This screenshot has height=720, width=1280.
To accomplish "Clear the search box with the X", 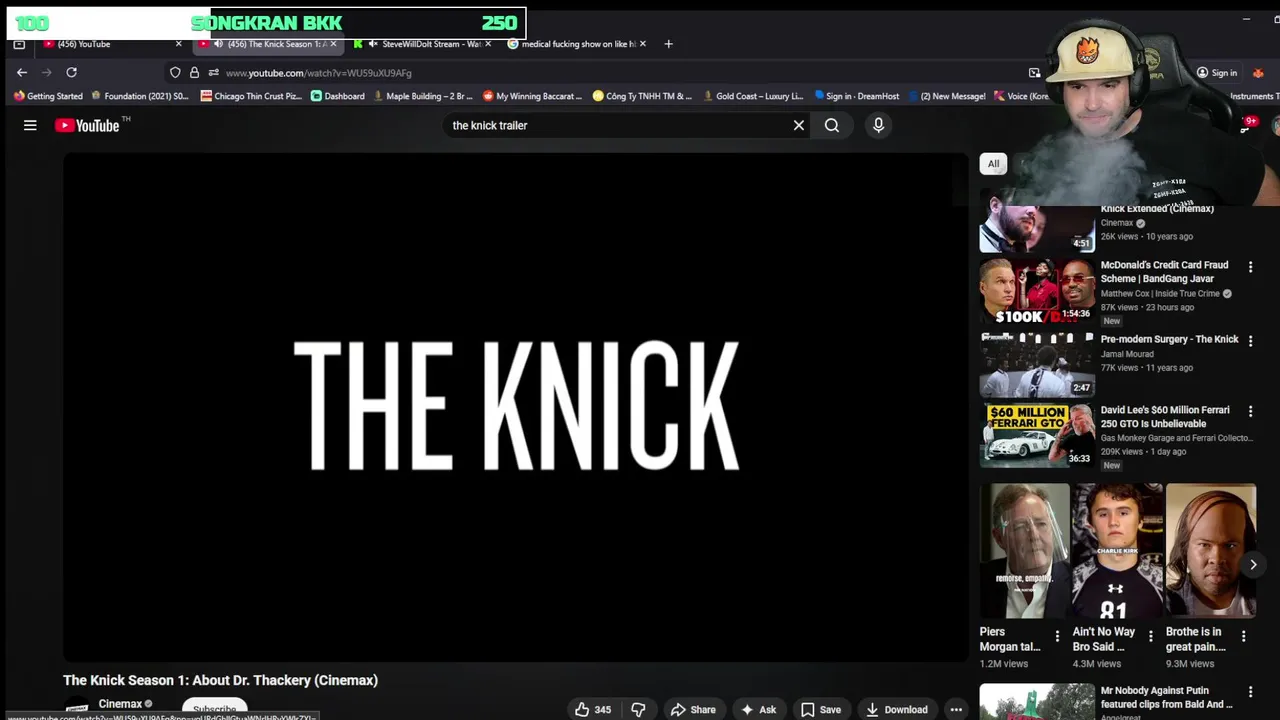I will 799,125.
